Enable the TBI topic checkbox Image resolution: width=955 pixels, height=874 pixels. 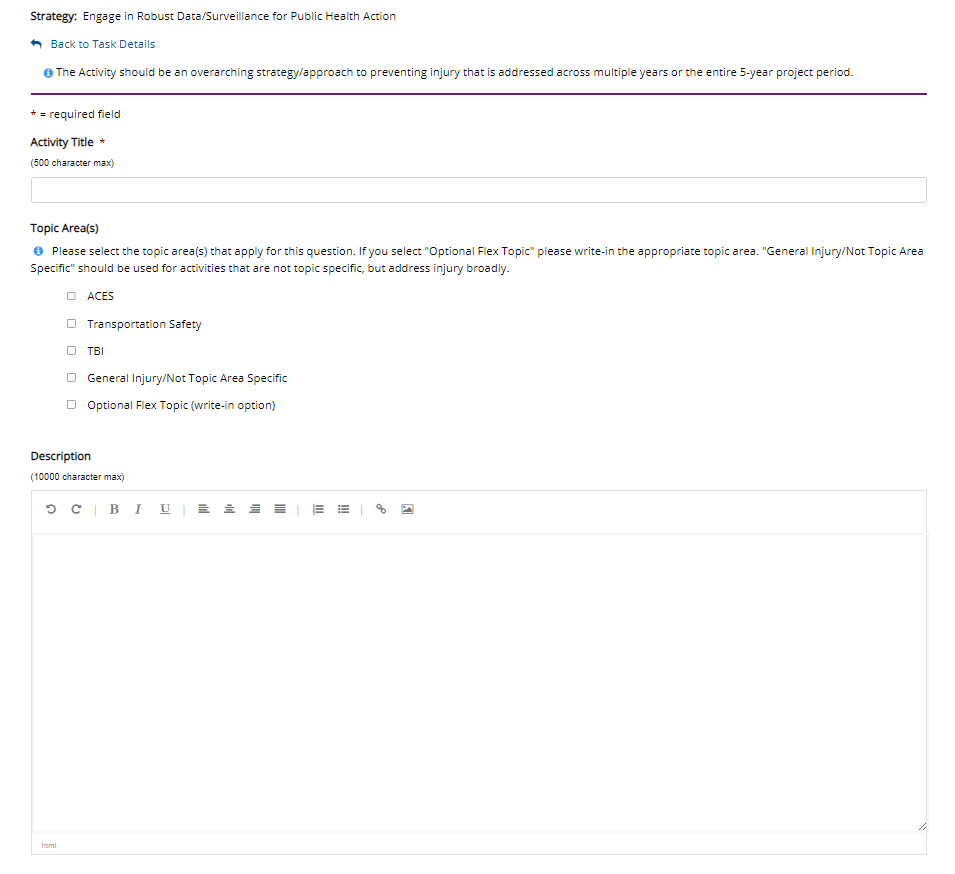click(x=71, y=350)
